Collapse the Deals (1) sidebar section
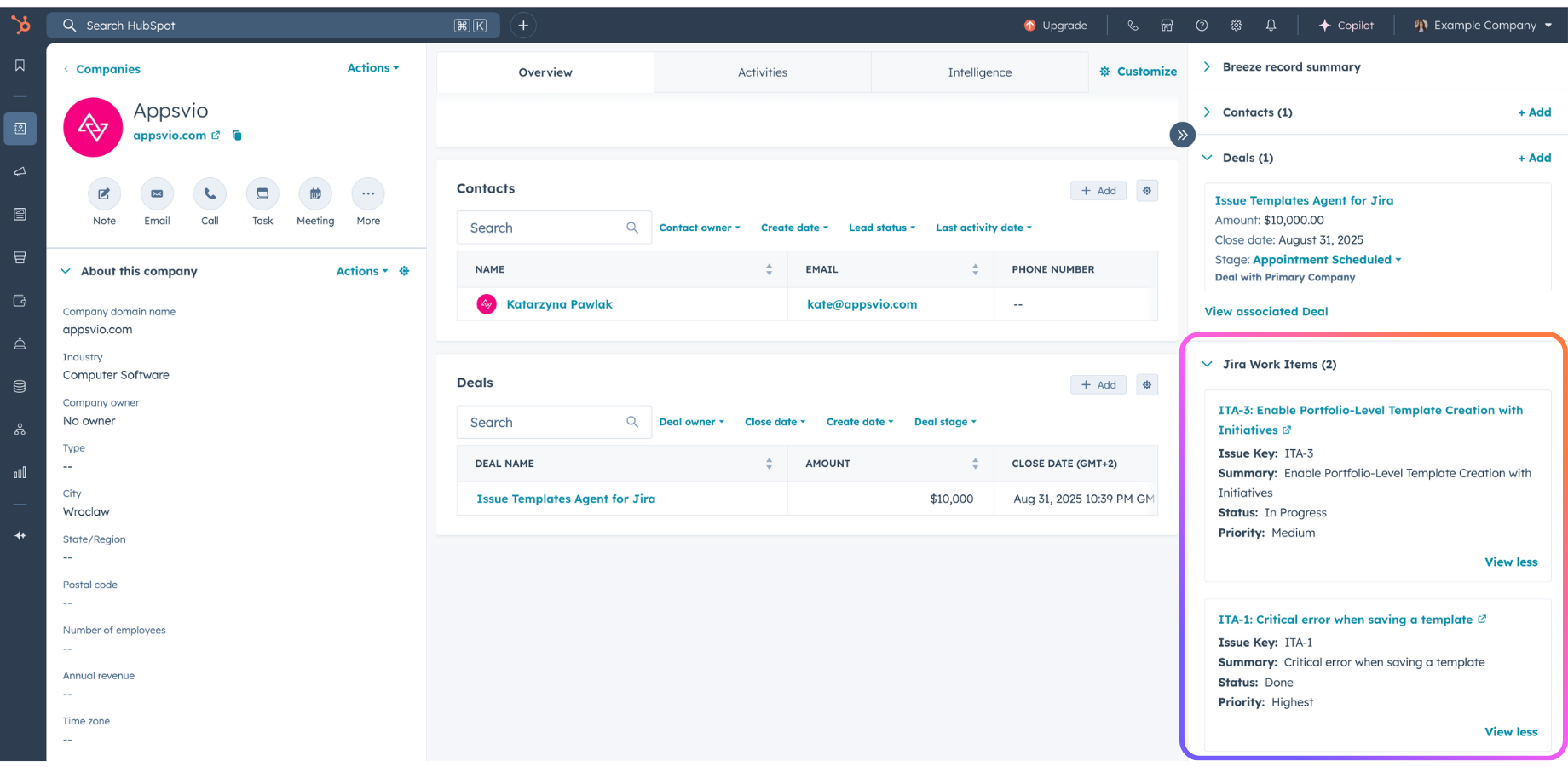1568x767 pixels. pos(1207,158)
